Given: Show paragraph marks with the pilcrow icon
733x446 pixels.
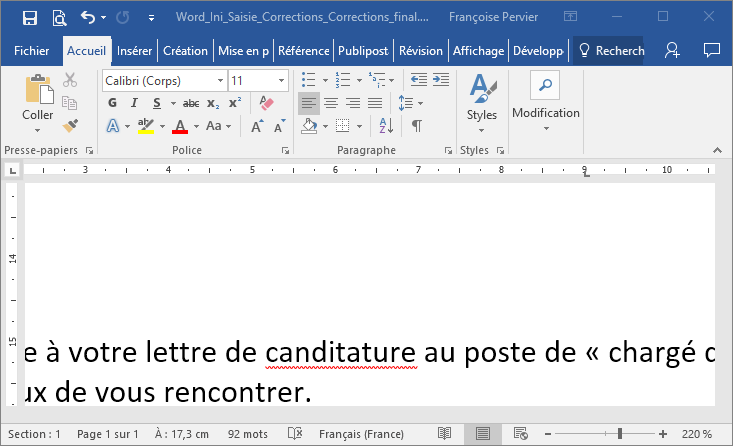Looking at the screenshot, I should pyautogui.click(x=417, y=126).
